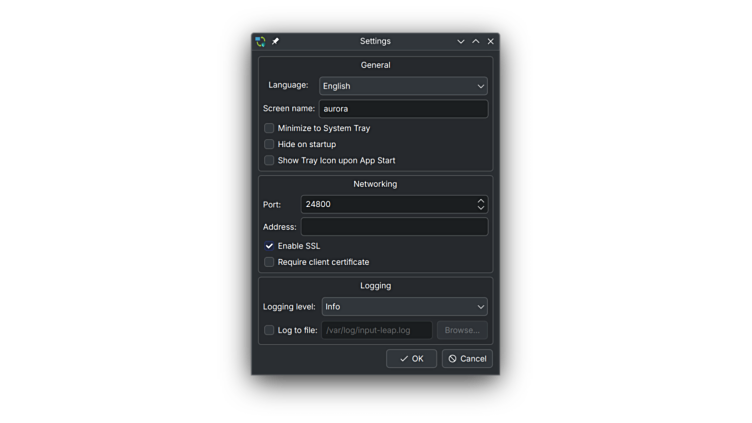Increase the Port value with the up arrow
Viewport: 752px width, 423px height.
pos(481,200)
